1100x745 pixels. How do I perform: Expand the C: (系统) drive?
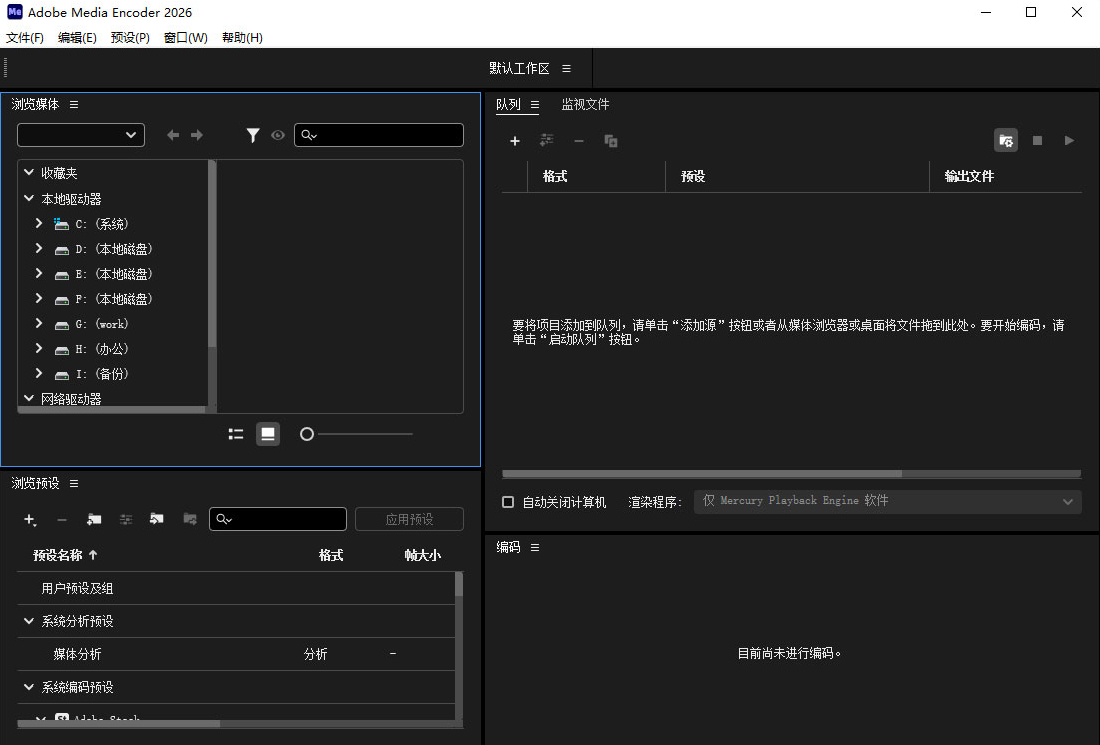point(39,224)
